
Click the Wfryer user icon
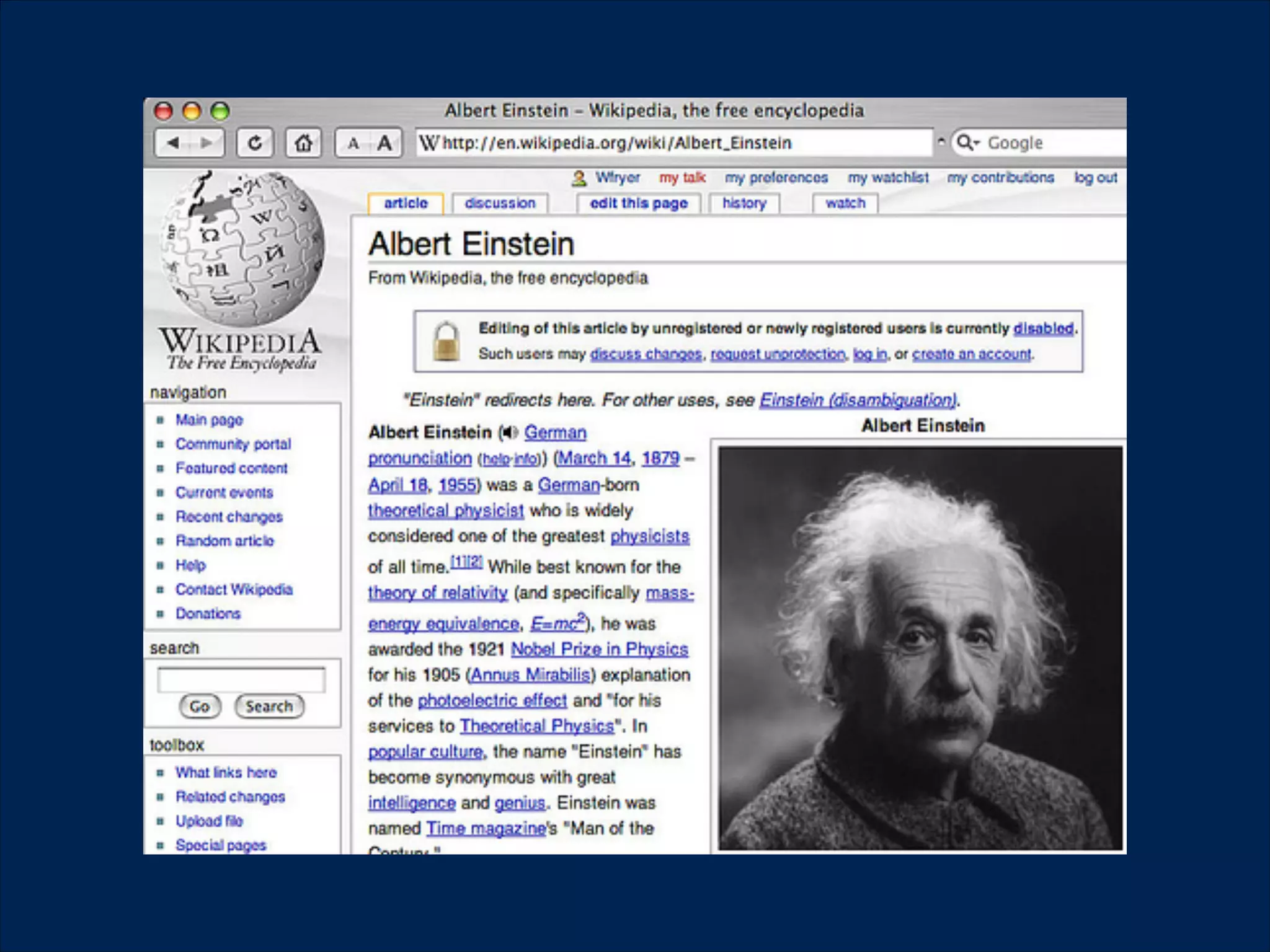click(x=579, y=178)
